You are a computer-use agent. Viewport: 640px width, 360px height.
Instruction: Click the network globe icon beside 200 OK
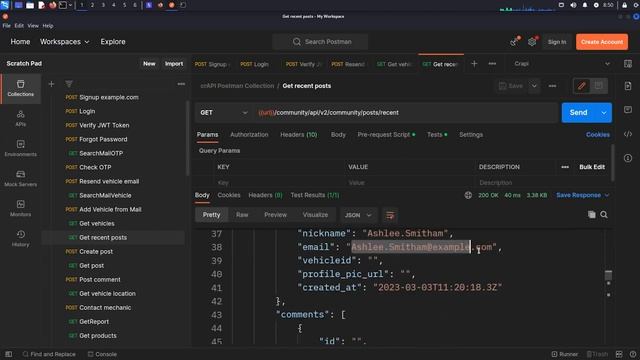468,195
